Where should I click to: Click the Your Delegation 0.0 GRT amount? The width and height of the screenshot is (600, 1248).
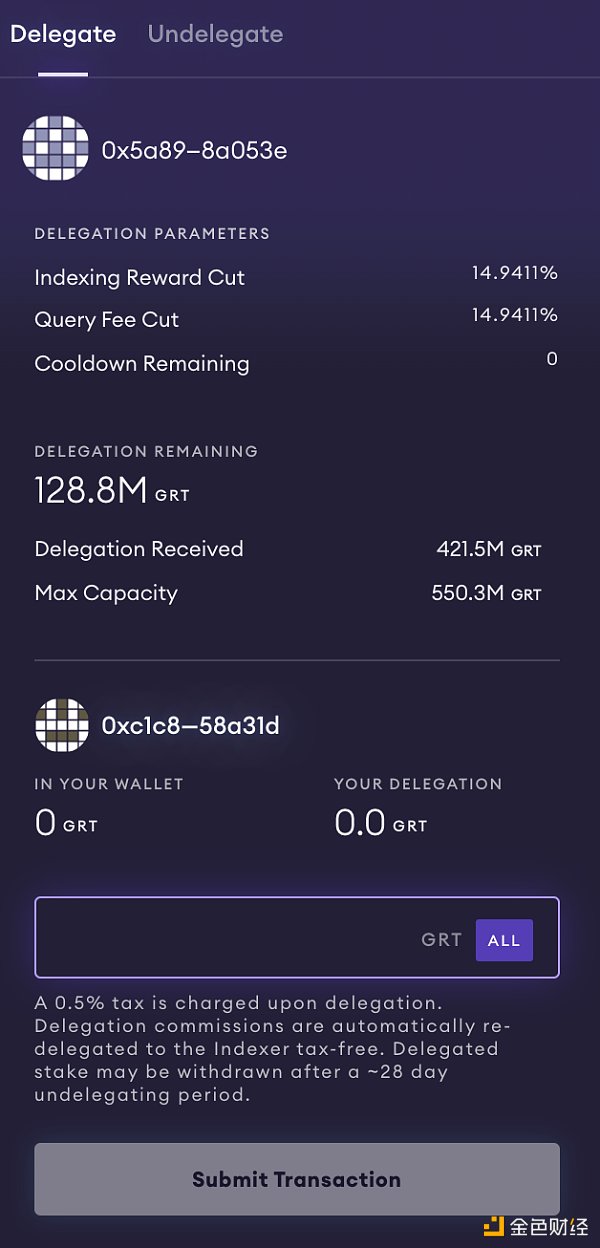pyautogui.click(x=381, y=824)
